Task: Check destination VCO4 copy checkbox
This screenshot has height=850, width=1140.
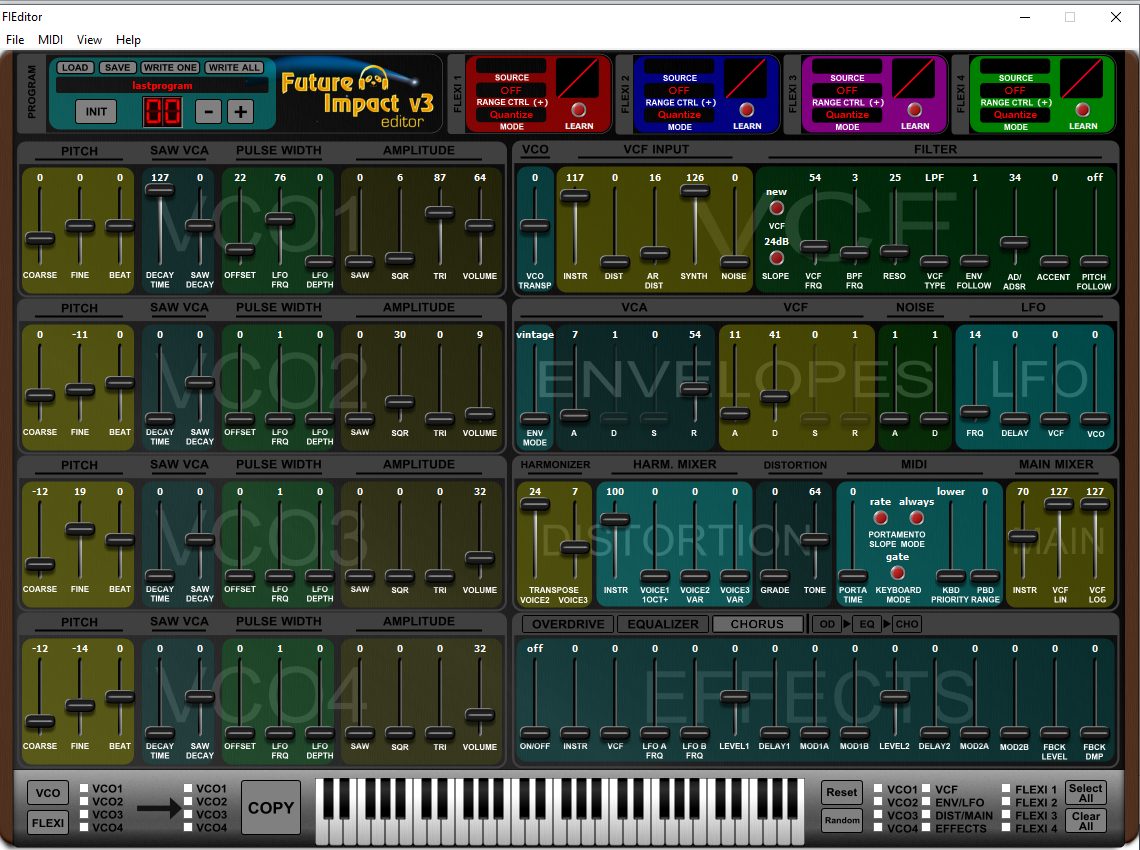Action: click(x=188, y=827)
